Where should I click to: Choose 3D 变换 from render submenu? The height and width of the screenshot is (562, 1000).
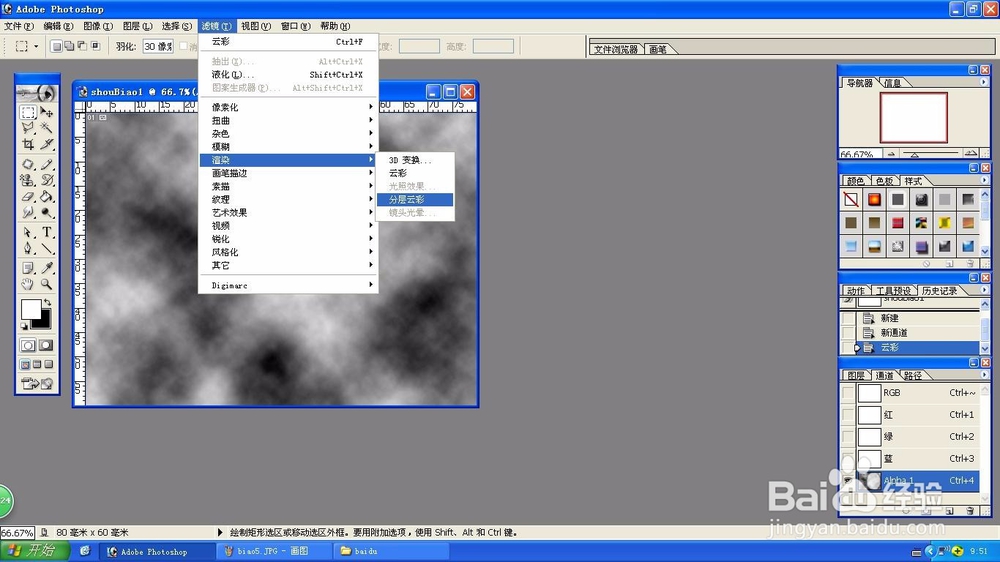coord(415,160)
